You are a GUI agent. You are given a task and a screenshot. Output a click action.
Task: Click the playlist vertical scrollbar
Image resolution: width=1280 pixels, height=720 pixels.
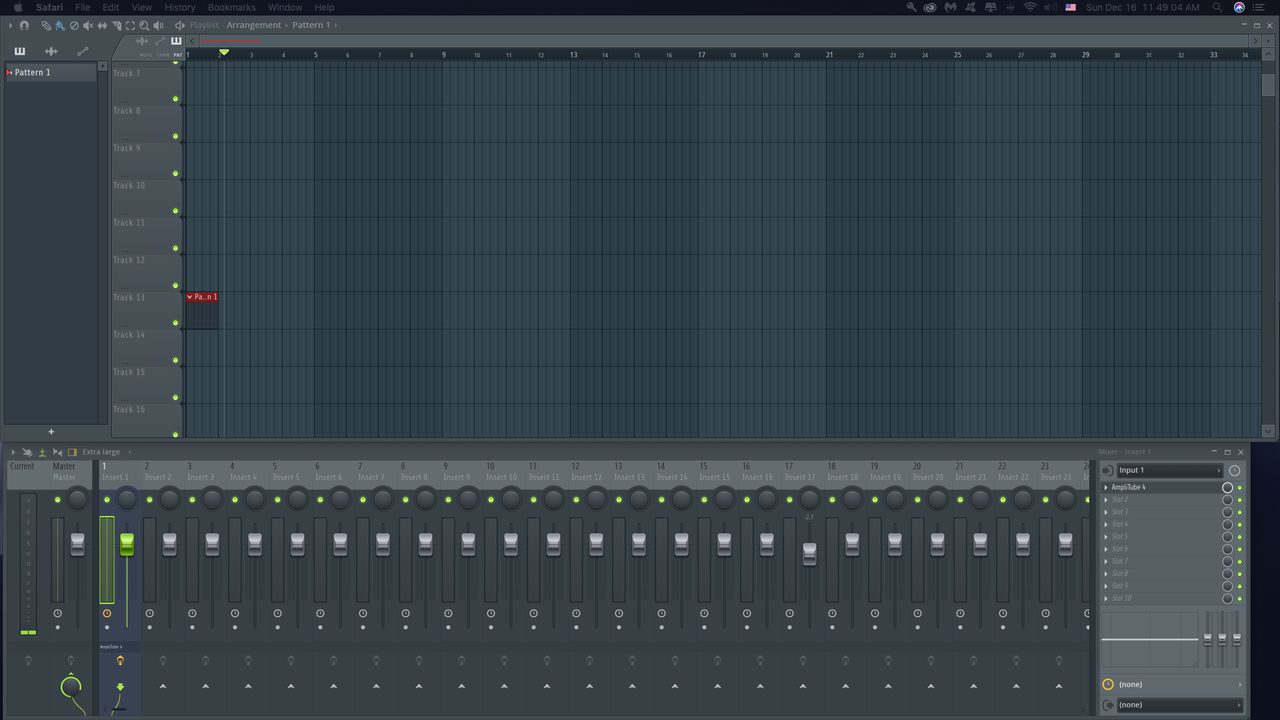pos(1268,86)
